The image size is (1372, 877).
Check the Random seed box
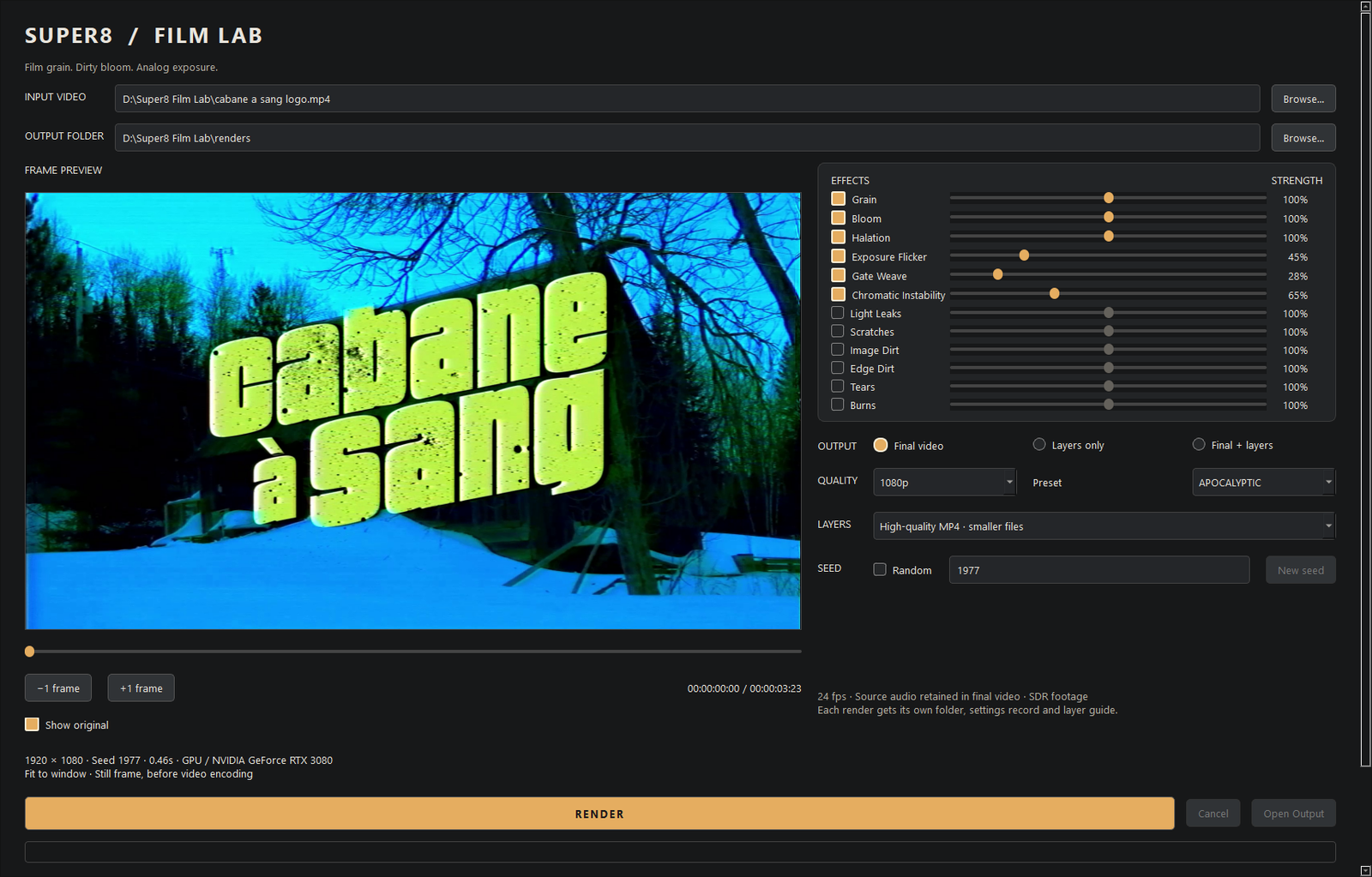pyautogui.click(x=880, y=569)
